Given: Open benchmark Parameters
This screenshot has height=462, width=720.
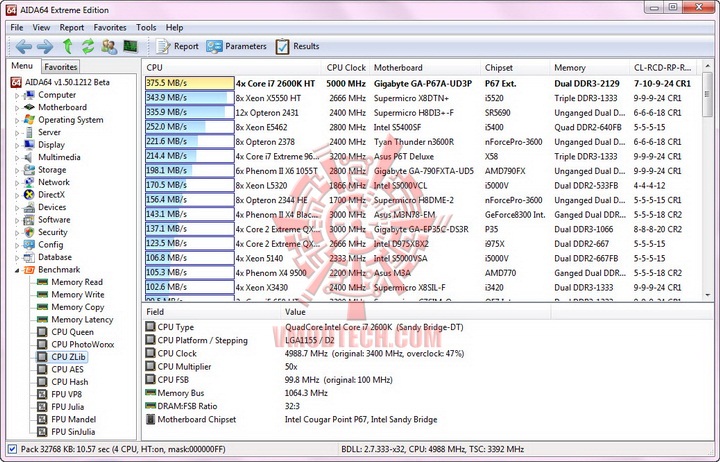Looking at the screenshot, I should tap(236, 46).
